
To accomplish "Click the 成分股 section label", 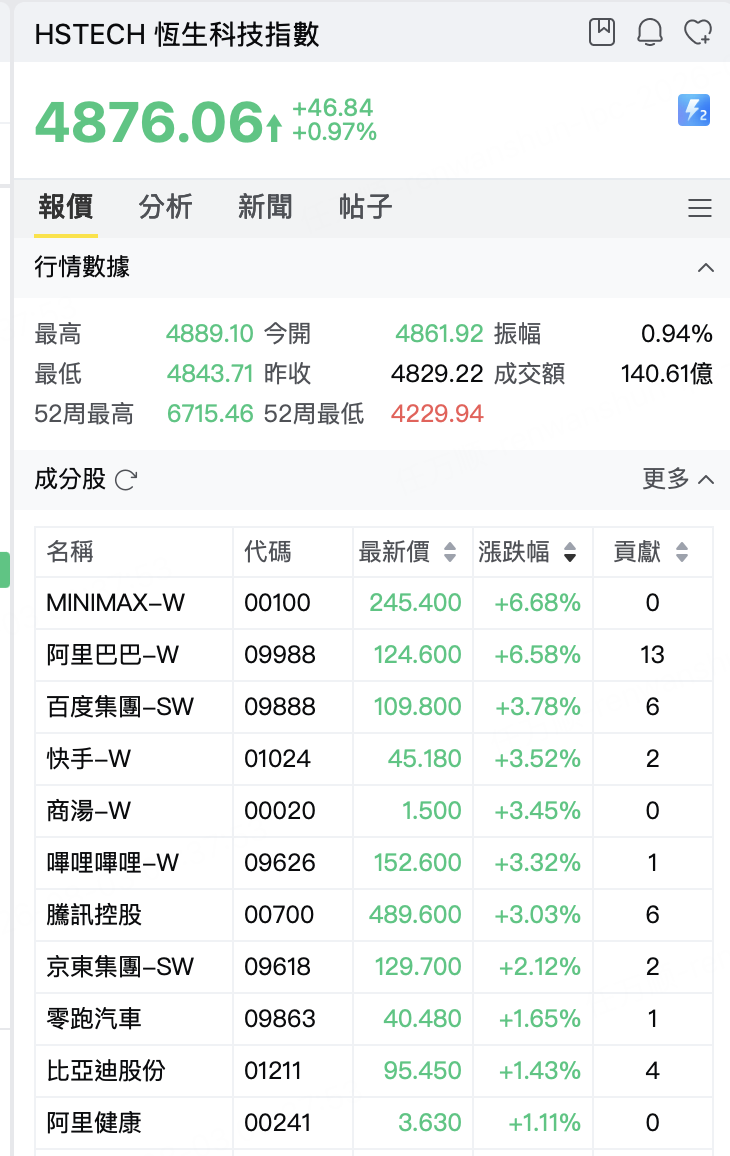I will 70,479.
